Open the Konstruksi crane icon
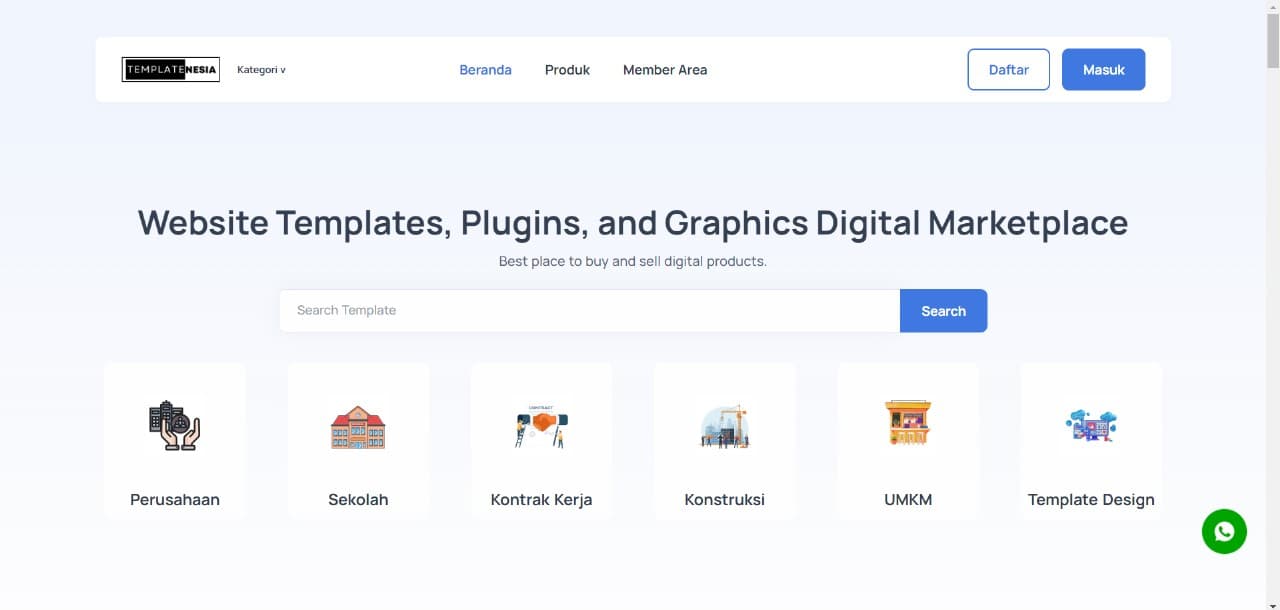This screenshot has height=610, width=1280. [724, 427]
